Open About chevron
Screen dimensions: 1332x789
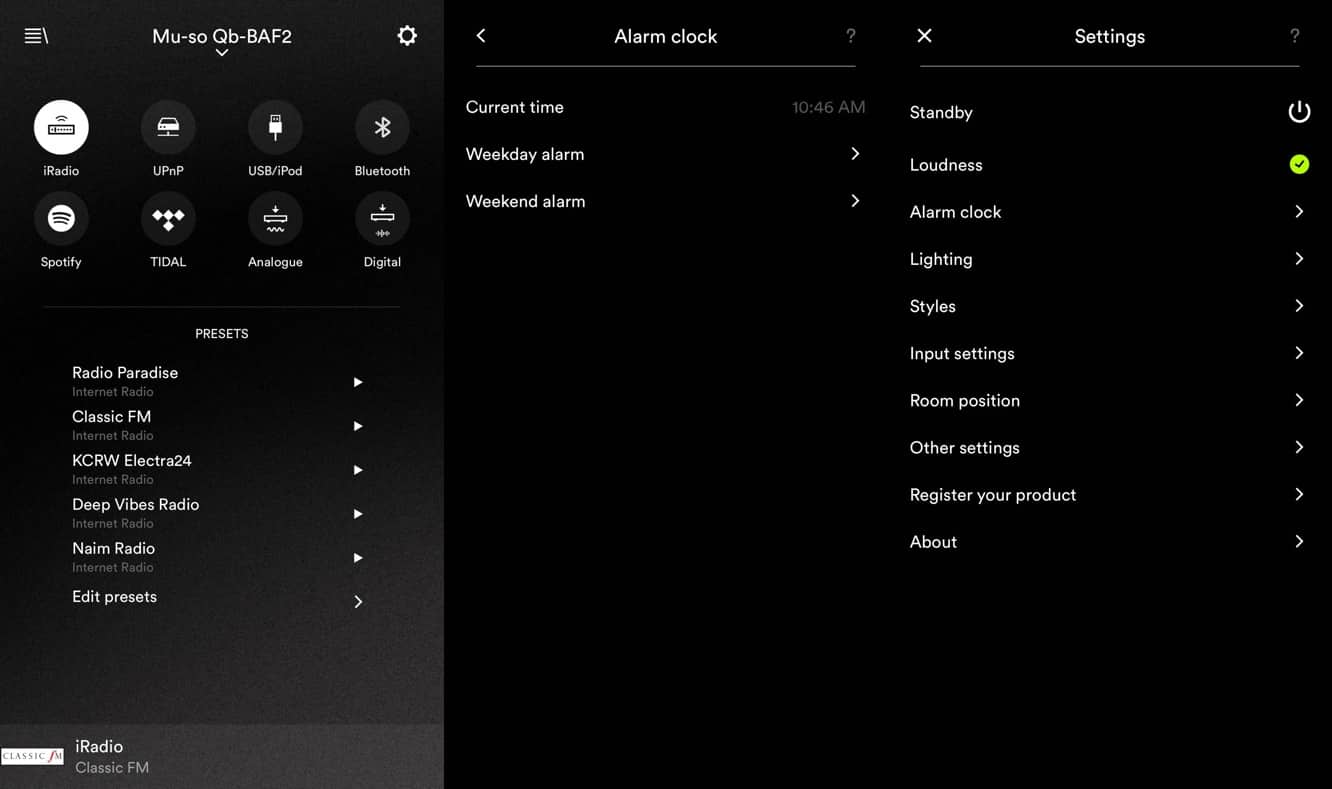pos(1299,540)
